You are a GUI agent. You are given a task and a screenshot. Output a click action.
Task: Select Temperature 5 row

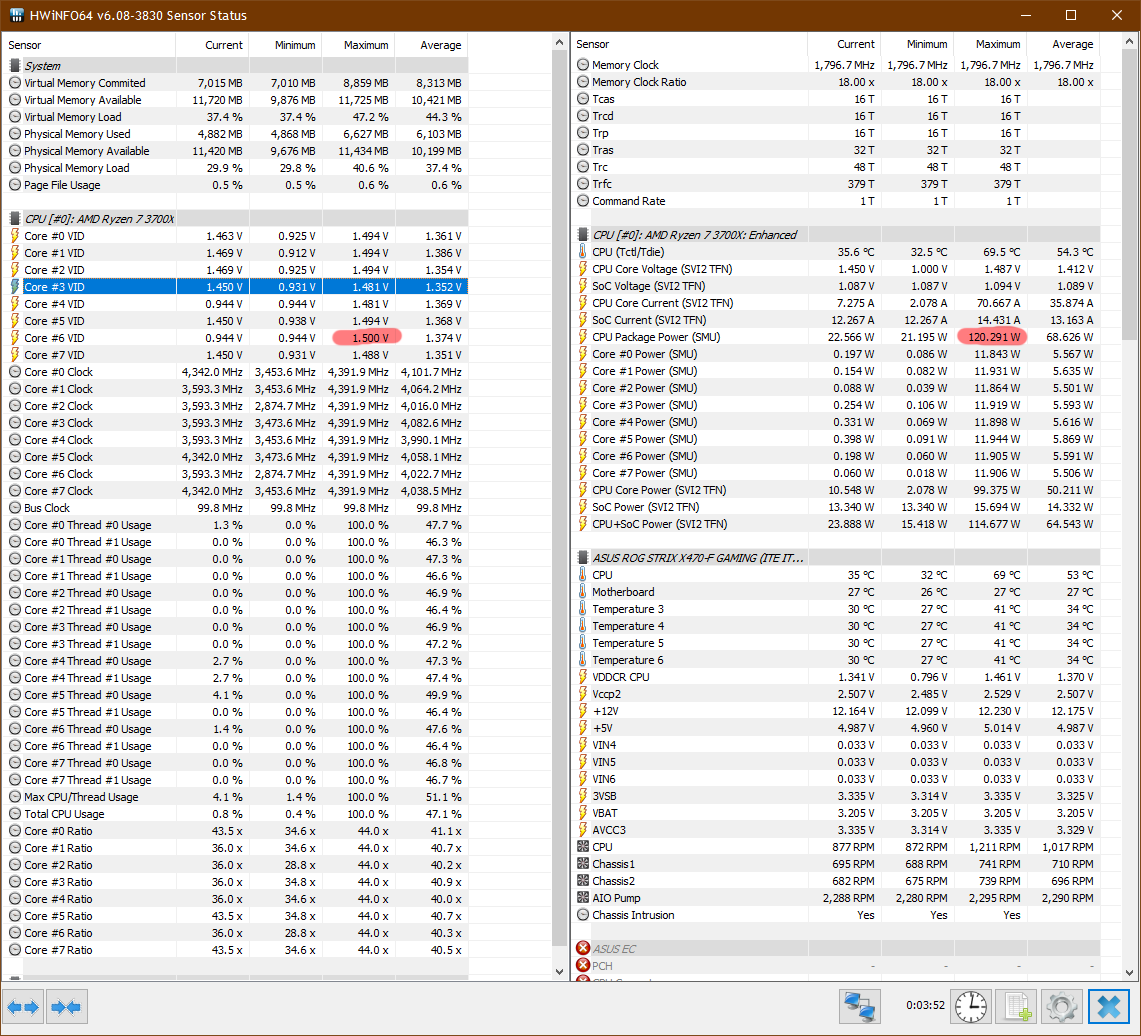(x=836, y=642)
